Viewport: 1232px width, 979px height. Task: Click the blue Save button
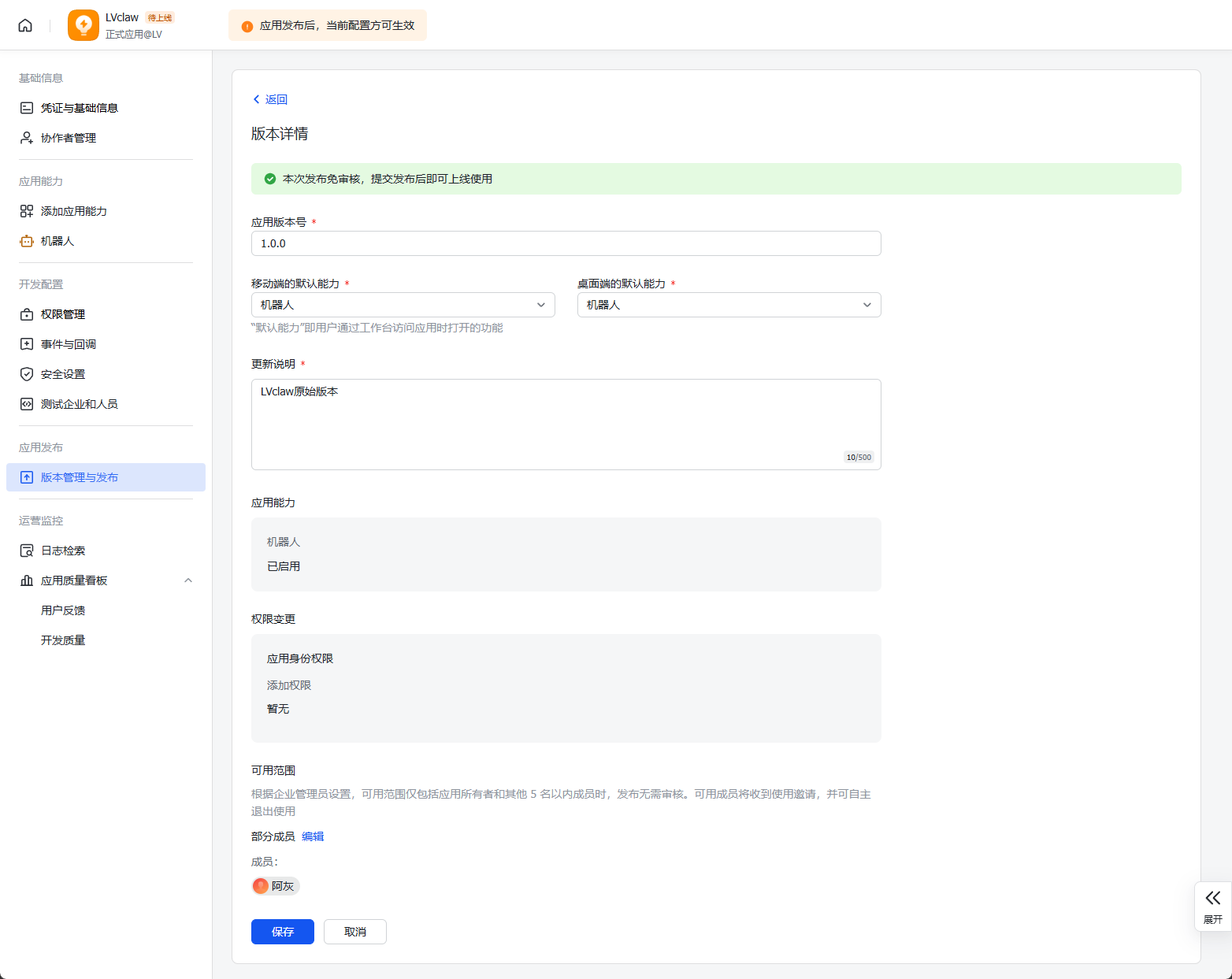(282, 932)
